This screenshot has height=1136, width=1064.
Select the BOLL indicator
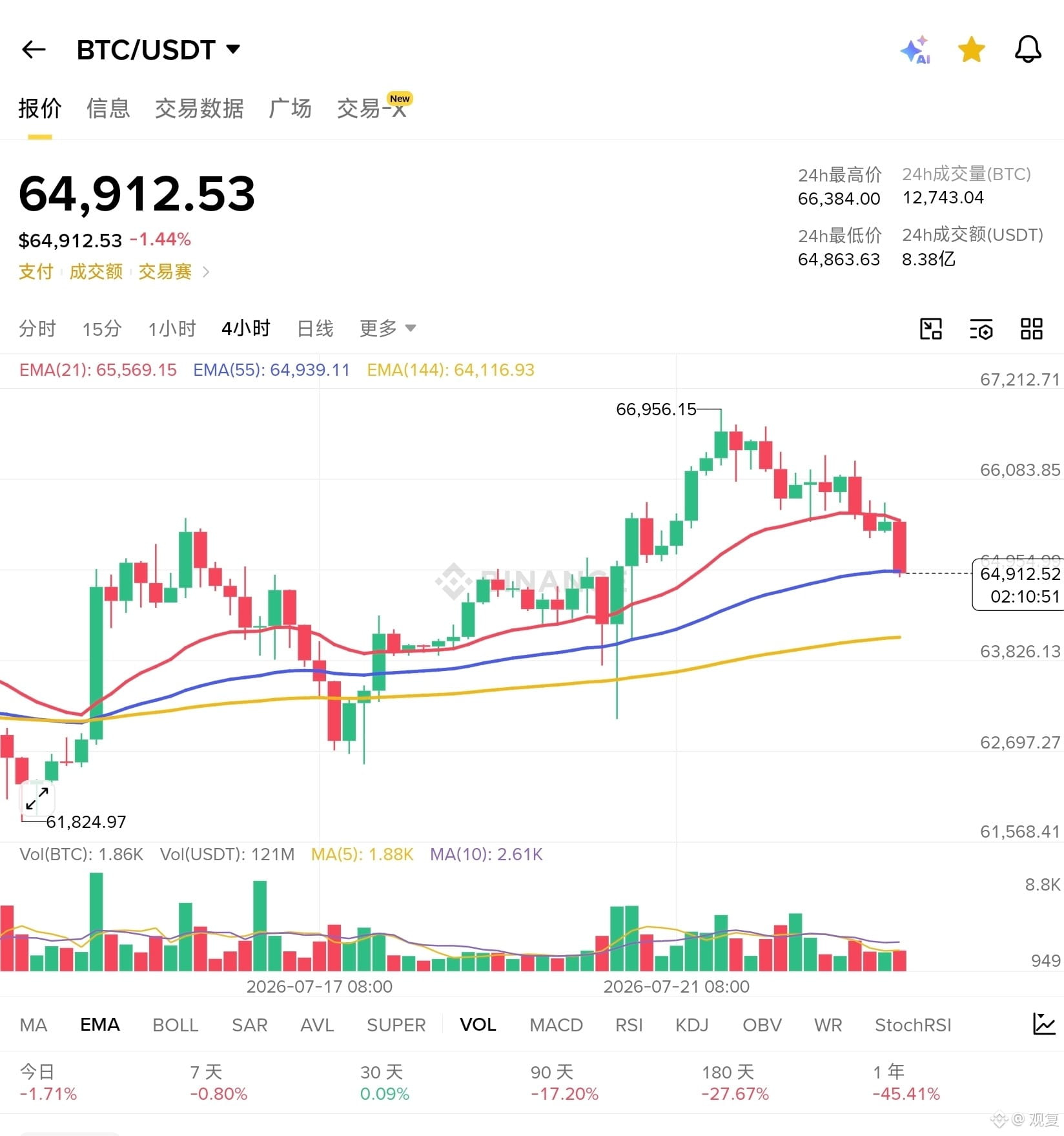pos(176,1025)
